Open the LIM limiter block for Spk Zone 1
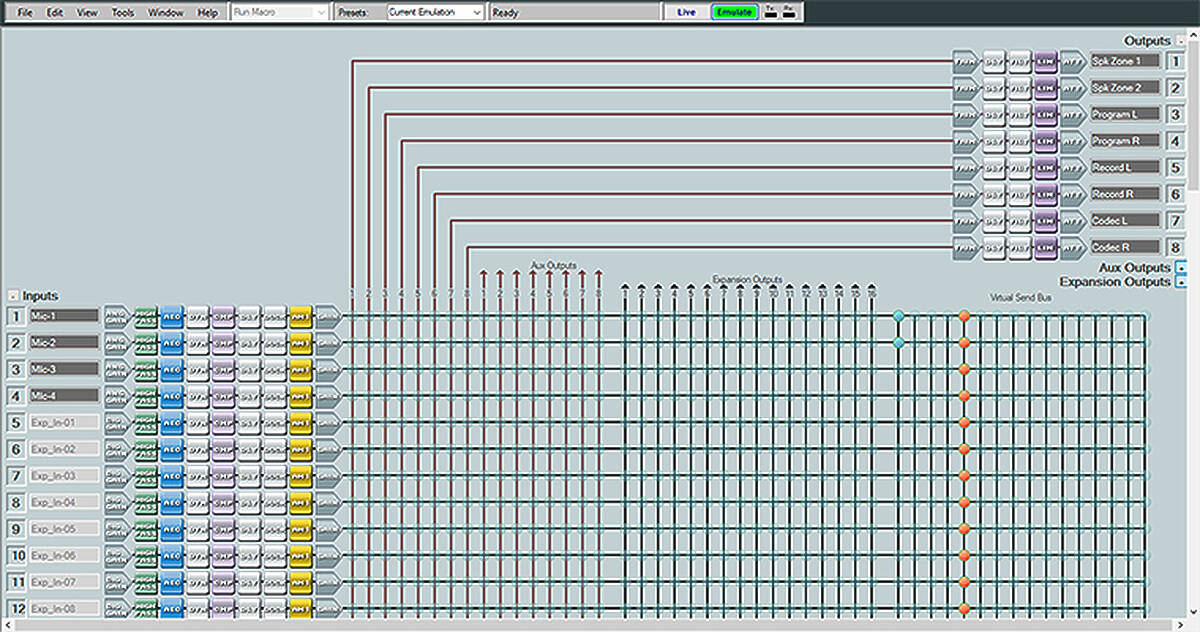 pos(1045,61)
